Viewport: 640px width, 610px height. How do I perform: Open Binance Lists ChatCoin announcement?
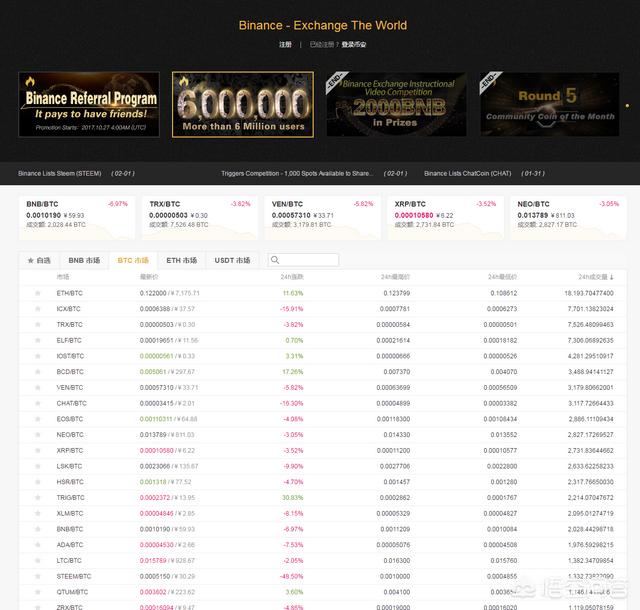467,174
